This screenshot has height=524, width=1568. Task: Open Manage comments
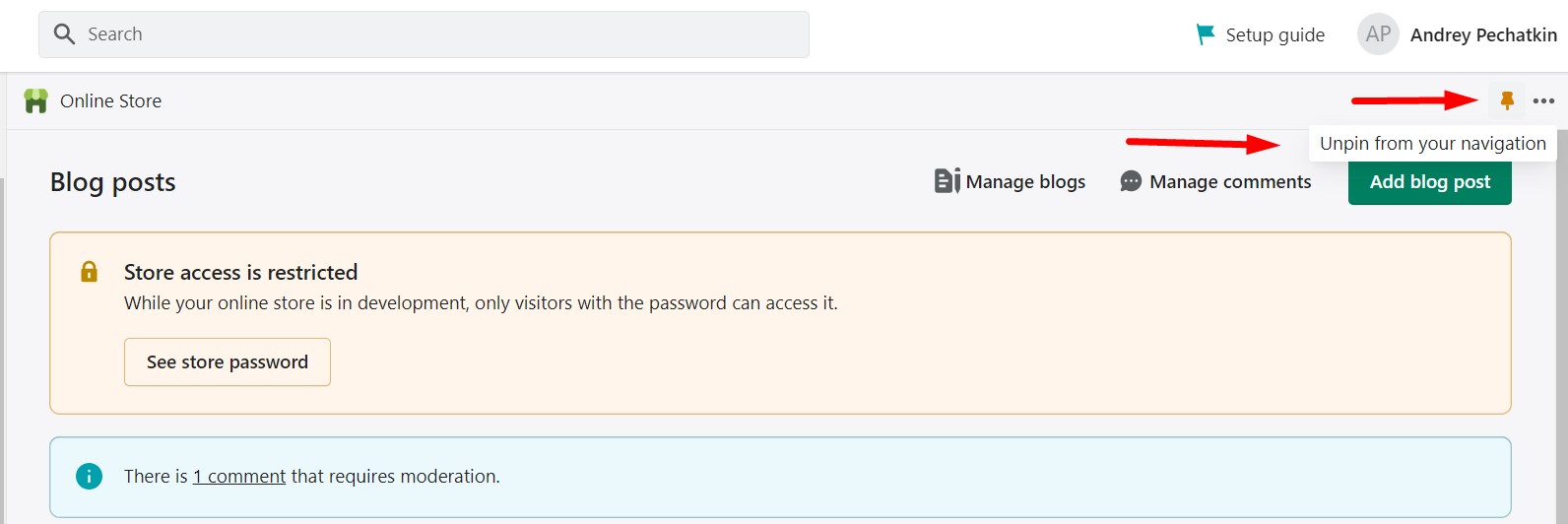(x=1230, y=181)
